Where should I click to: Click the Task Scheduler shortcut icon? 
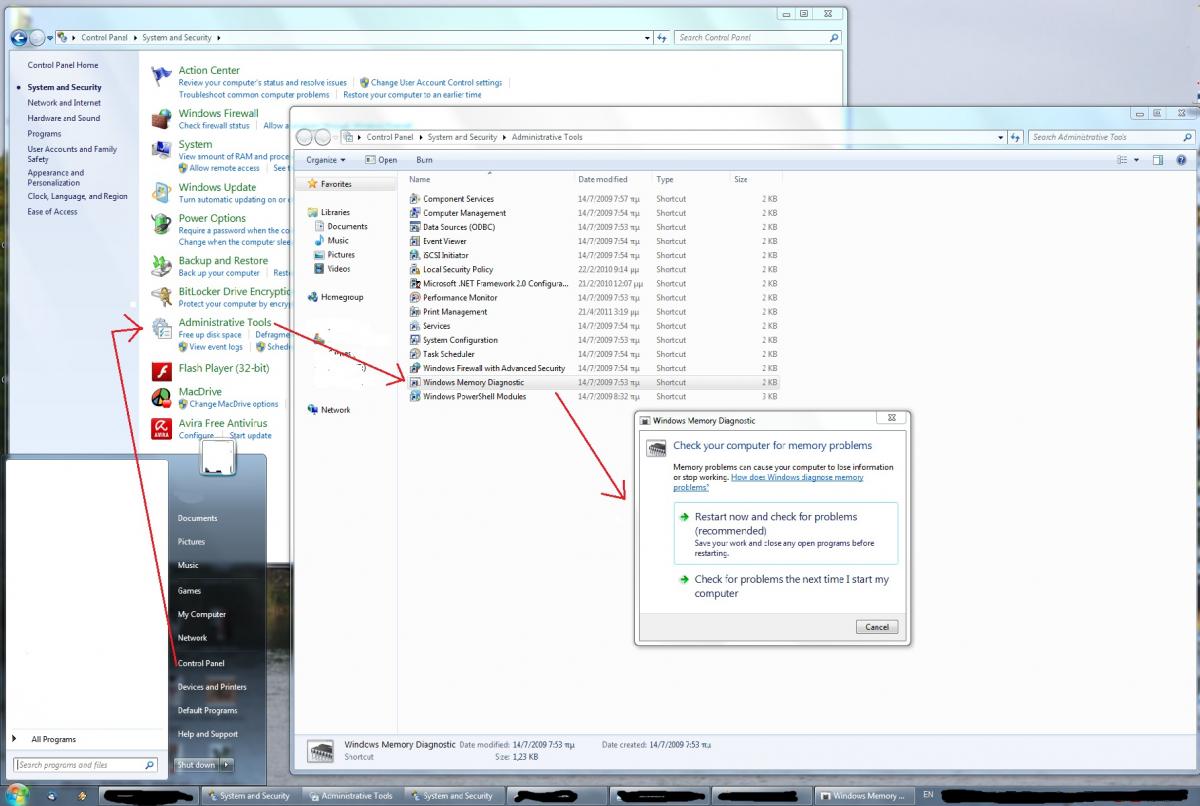(415, 354)
